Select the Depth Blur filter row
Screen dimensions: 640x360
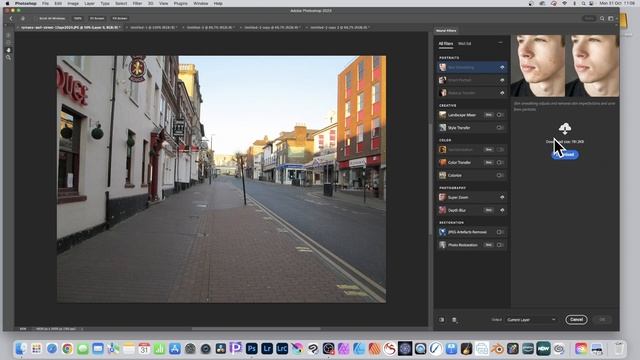[472, 210]
